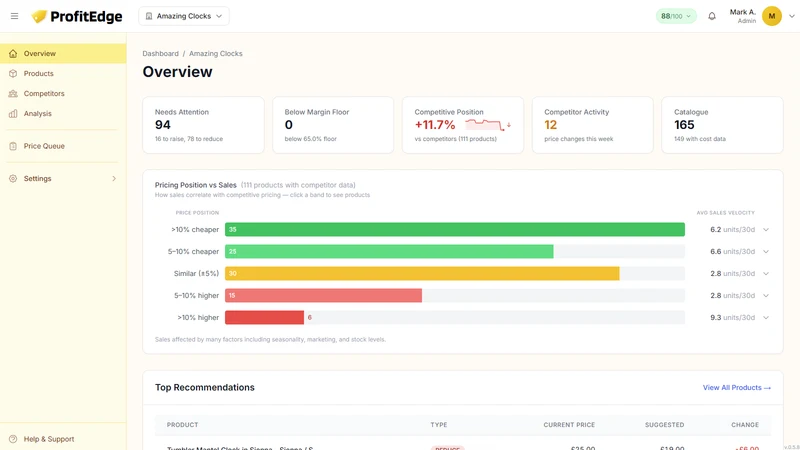Viewport: 800px width, 450px height.
Task: Click the 6.6 units/30d velocity value
Action: [x=732, y=252]
